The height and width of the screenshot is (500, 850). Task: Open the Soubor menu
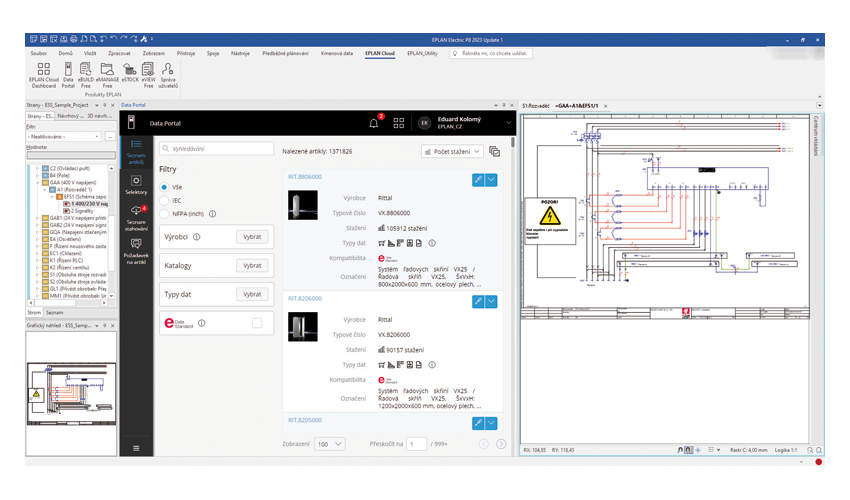[x=38, y=53]
